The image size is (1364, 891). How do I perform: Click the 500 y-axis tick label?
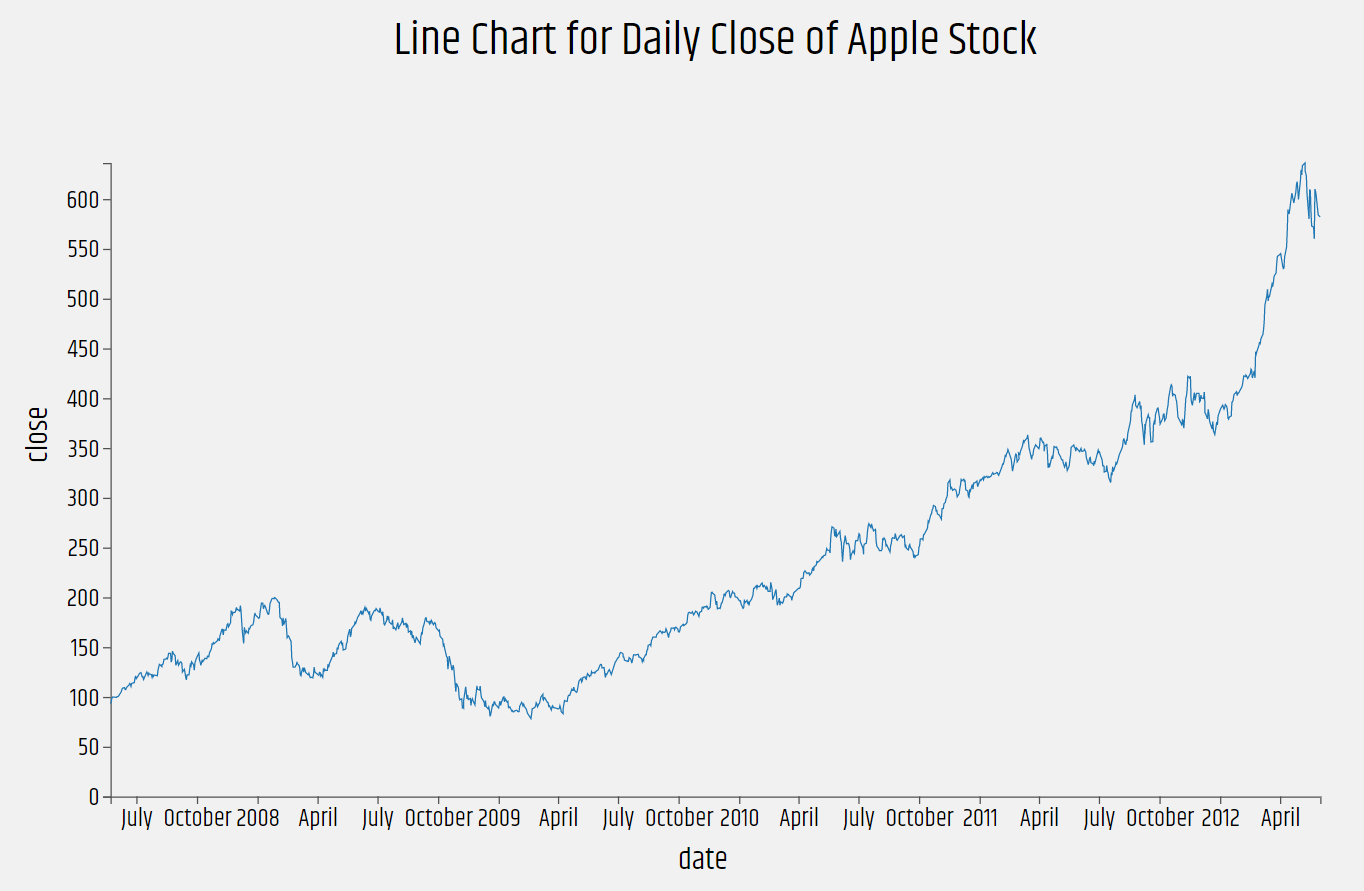click(84, 299)
